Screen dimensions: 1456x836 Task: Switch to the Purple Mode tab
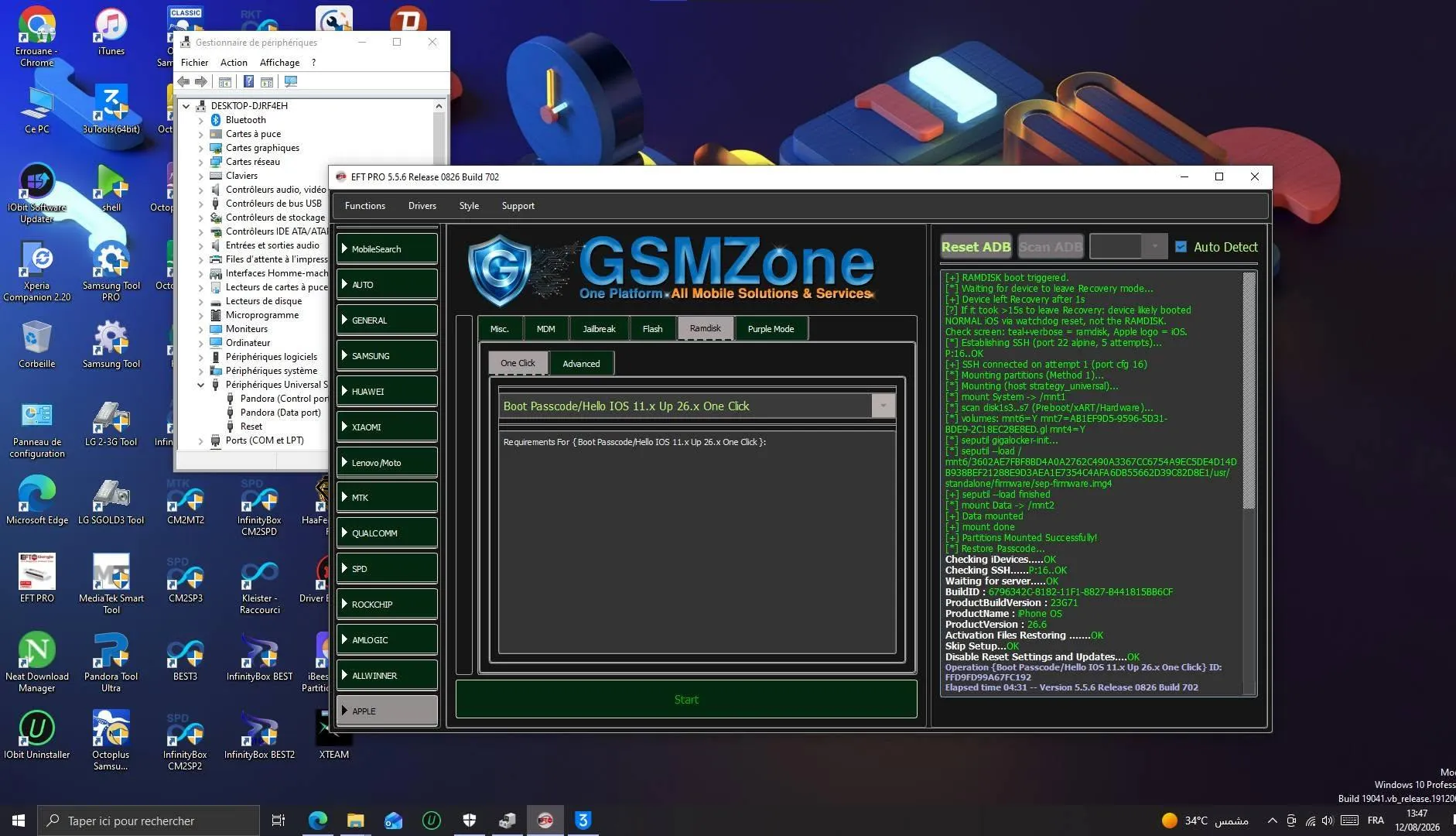pyautogui.click(x=771, y=329)
